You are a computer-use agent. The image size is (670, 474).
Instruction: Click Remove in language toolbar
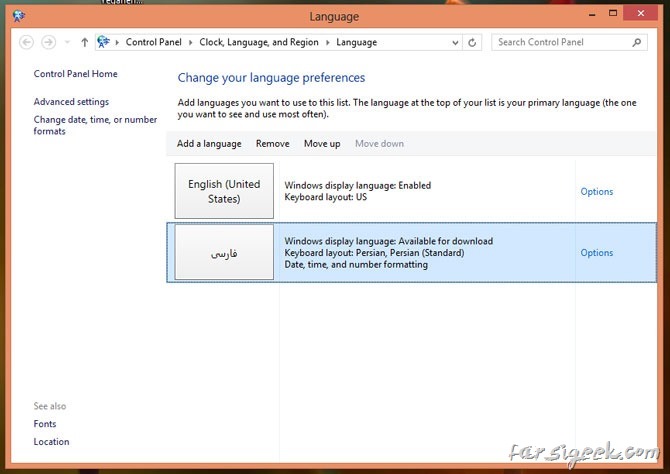tap(273, 144)
